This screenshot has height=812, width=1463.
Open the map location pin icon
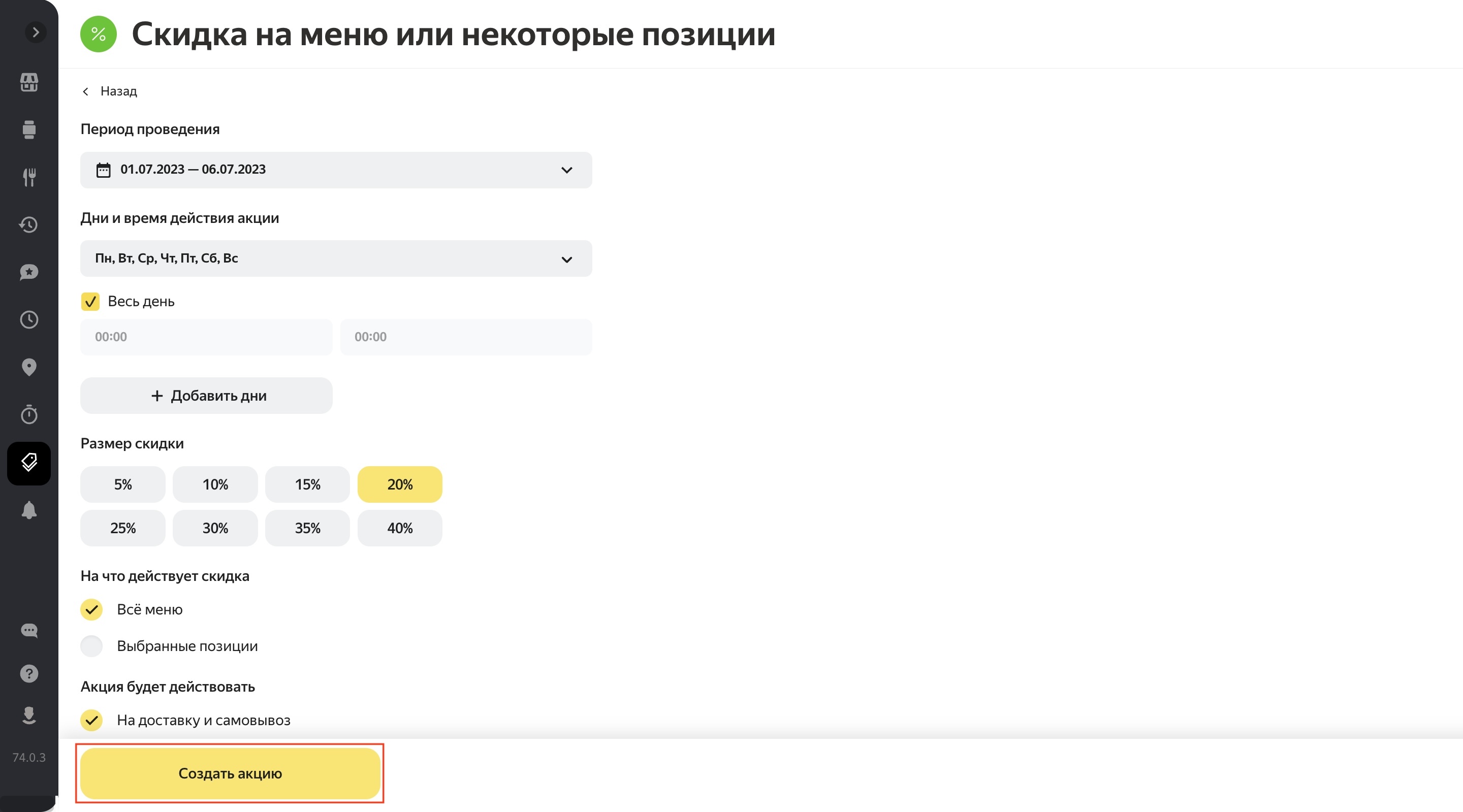[29, 367]
